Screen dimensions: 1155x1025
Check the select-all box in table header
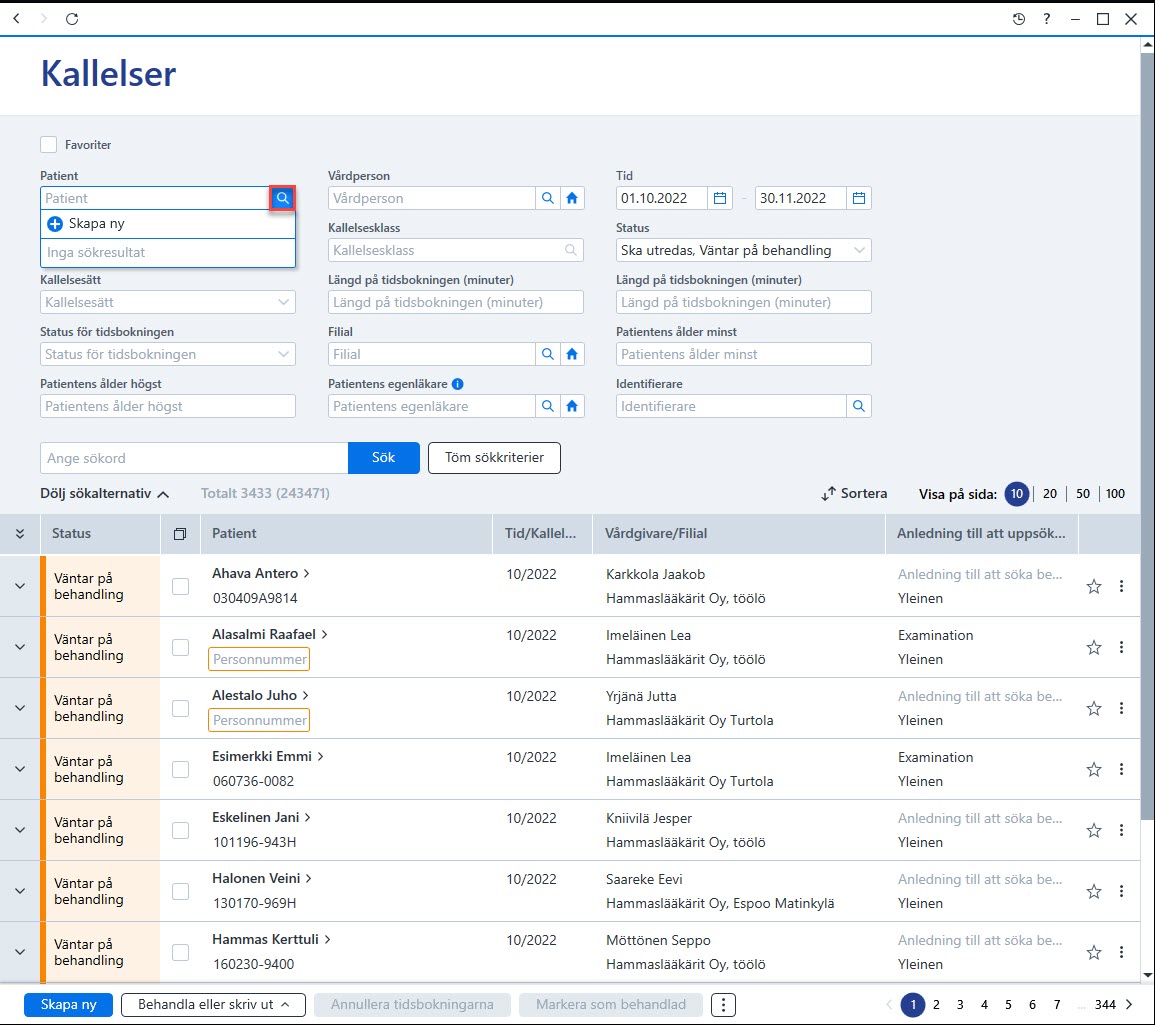coord(180,534)
